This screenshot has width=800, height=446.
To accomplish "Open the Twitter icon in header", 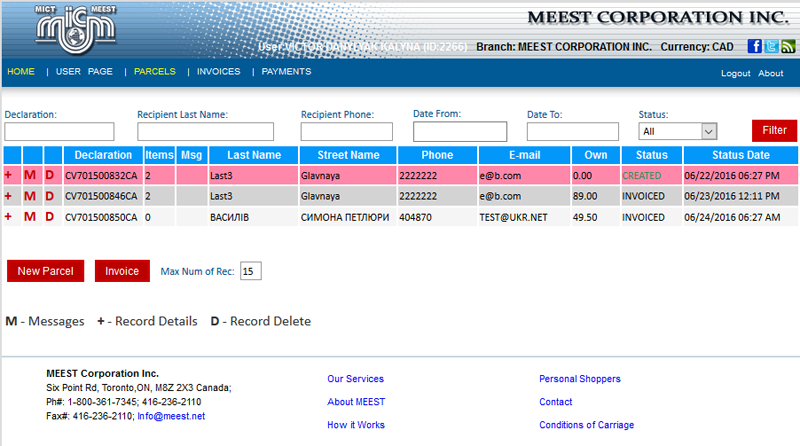I will click(771, 46).
